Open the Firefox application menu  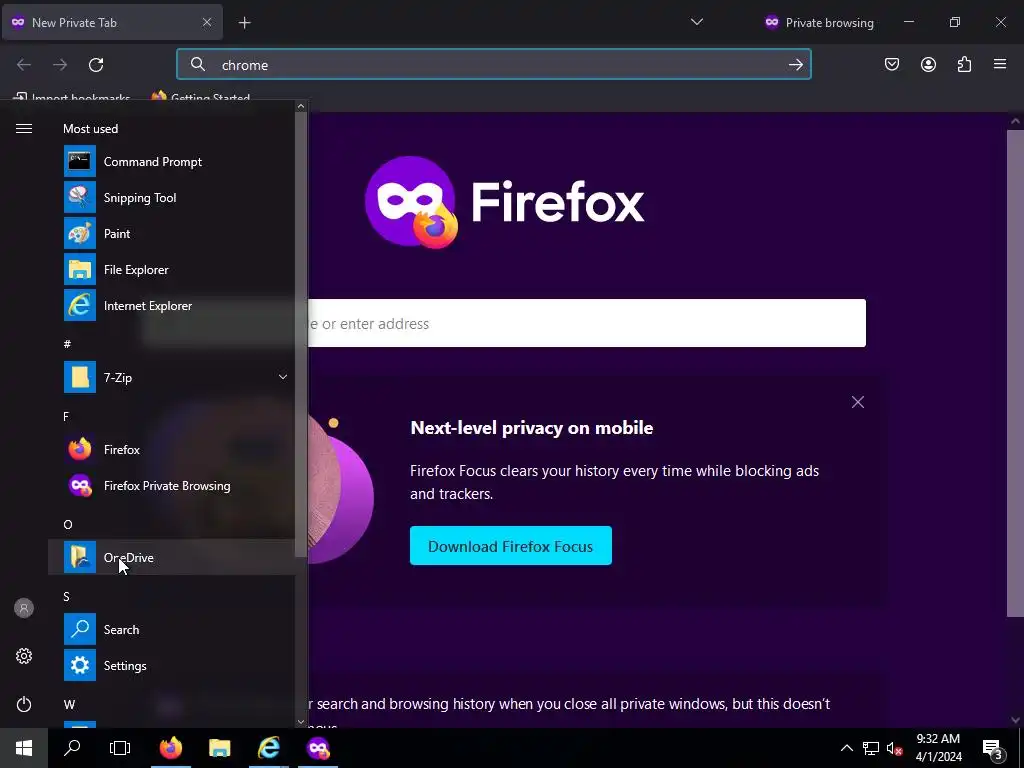pyautogui.click(x=1000, y=65)
